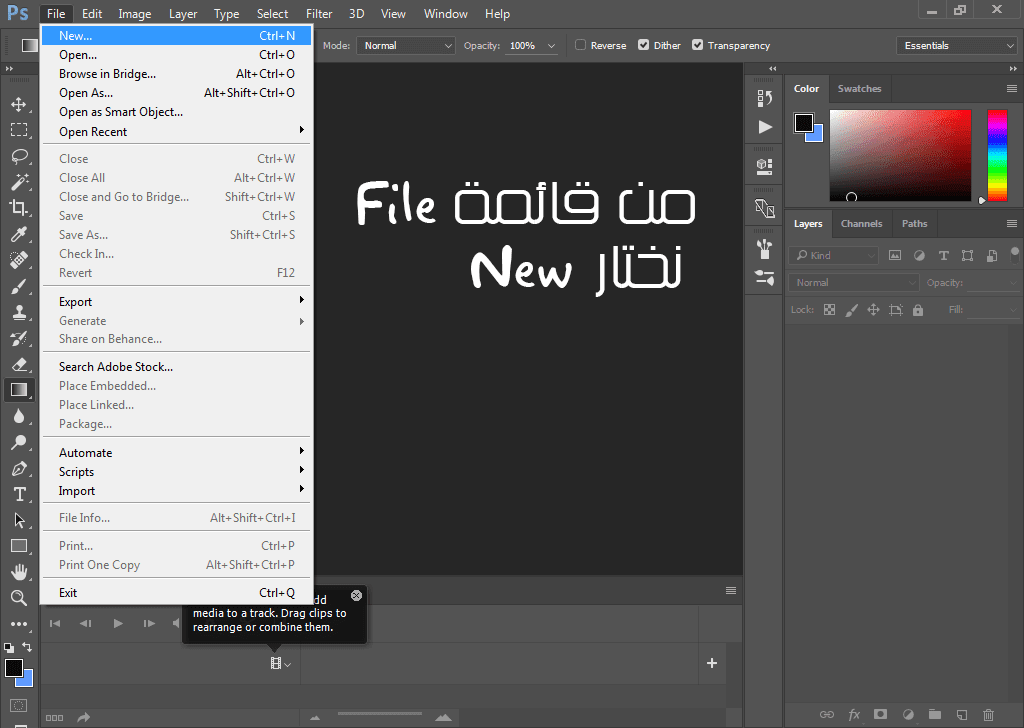Click Exit in the File menu

click(177, 592)
